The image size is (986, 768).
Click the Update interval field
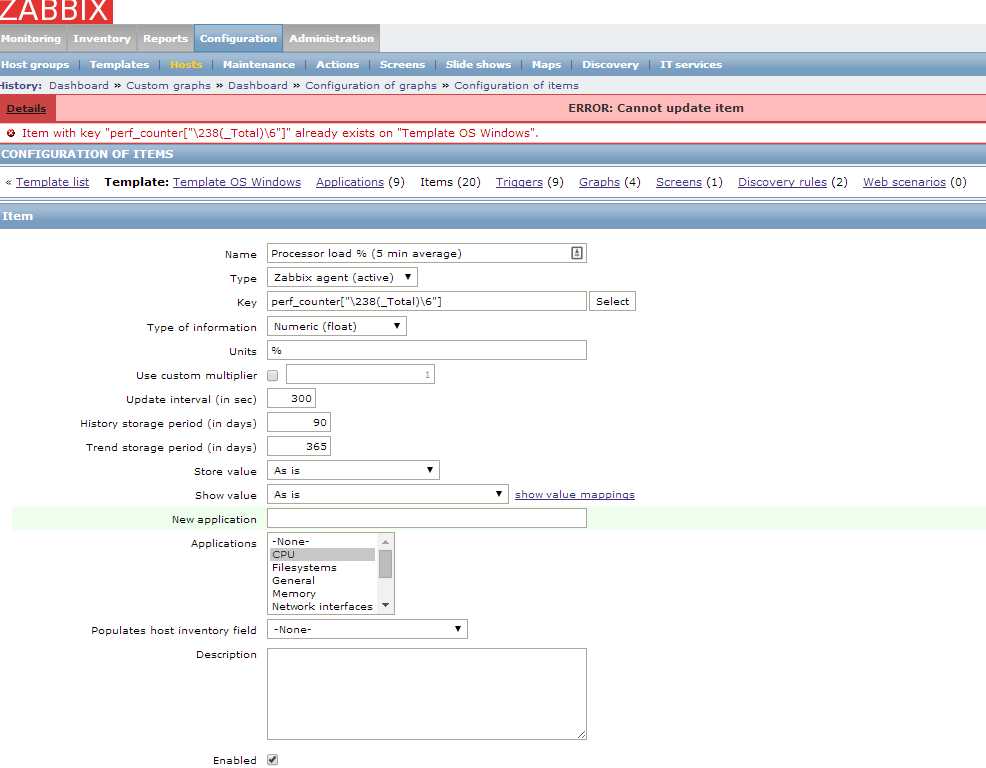(x=291, y=398)
